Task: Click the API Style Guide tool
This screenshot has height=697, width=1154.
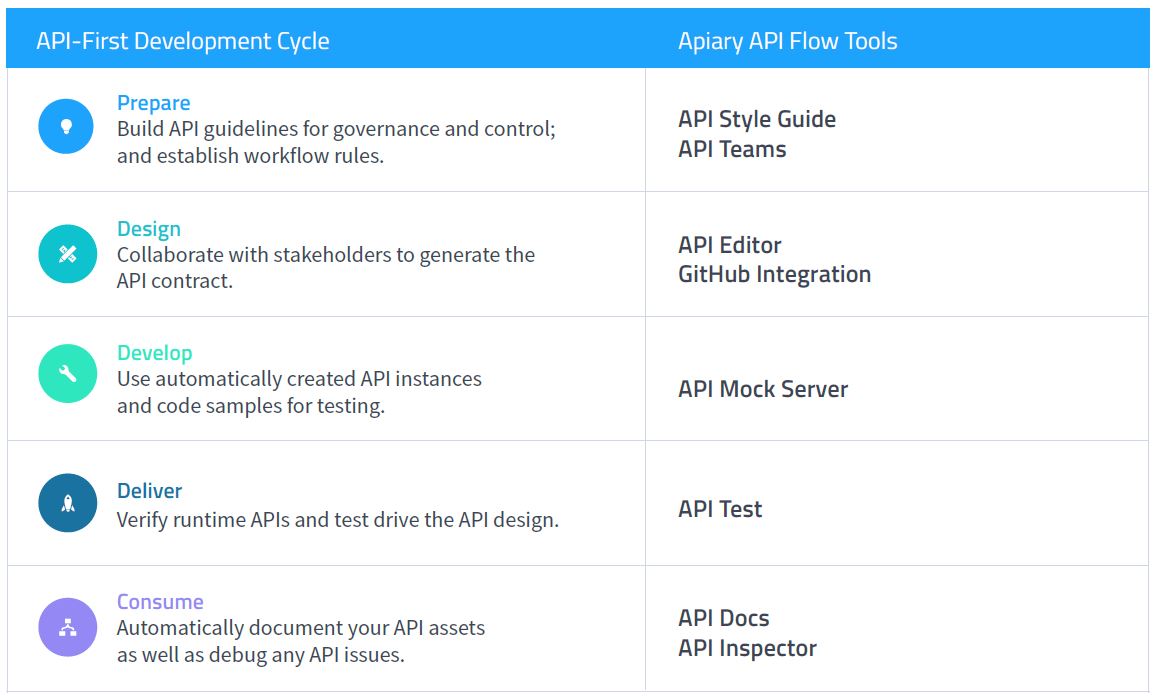Action: pos(757,119)
